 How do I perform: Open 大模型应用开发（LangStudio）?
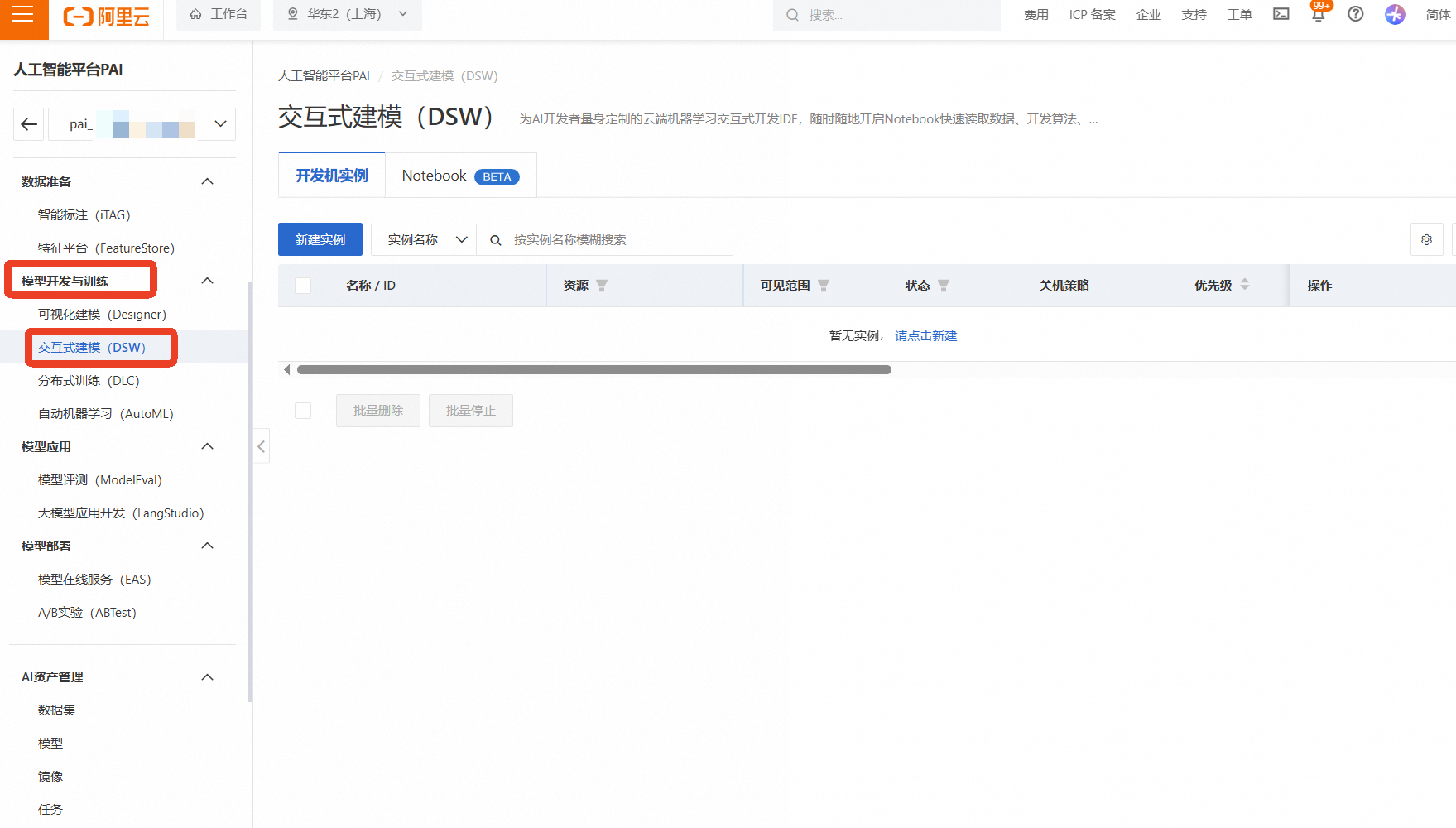(x=121, y=513)
